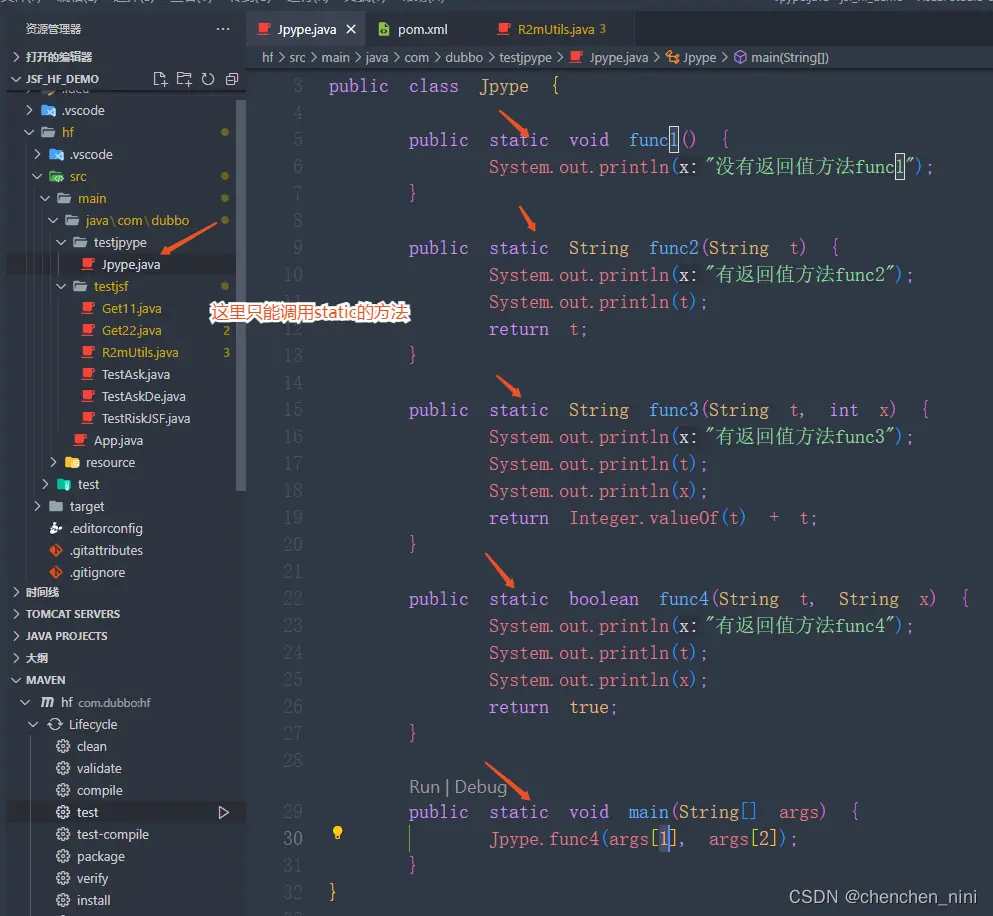Open R2mUtils.java in the file tree
This screenshot has height=916, width=993.
(140, 352)
